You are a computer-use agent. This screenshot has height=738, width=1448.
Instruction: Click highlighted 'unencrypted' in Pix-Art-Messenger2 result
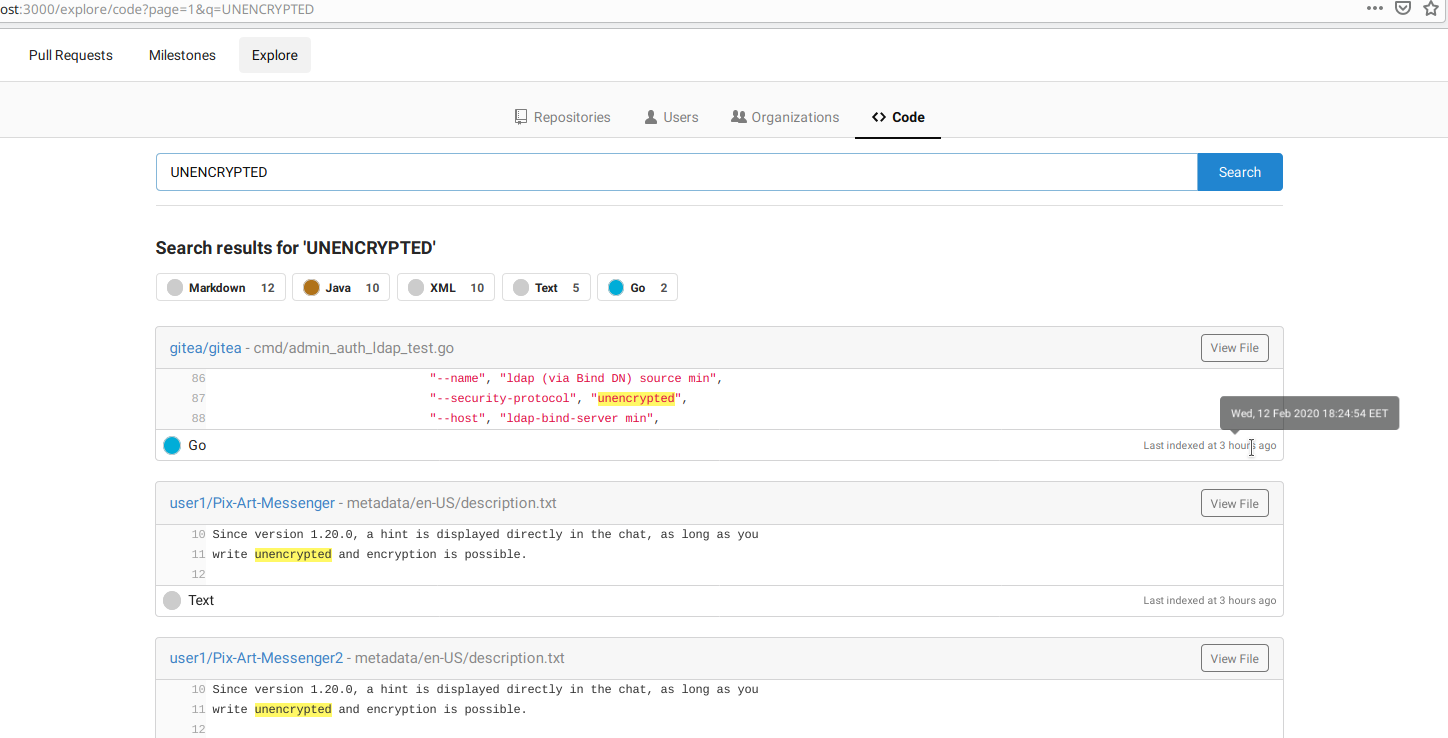[293, 709]
